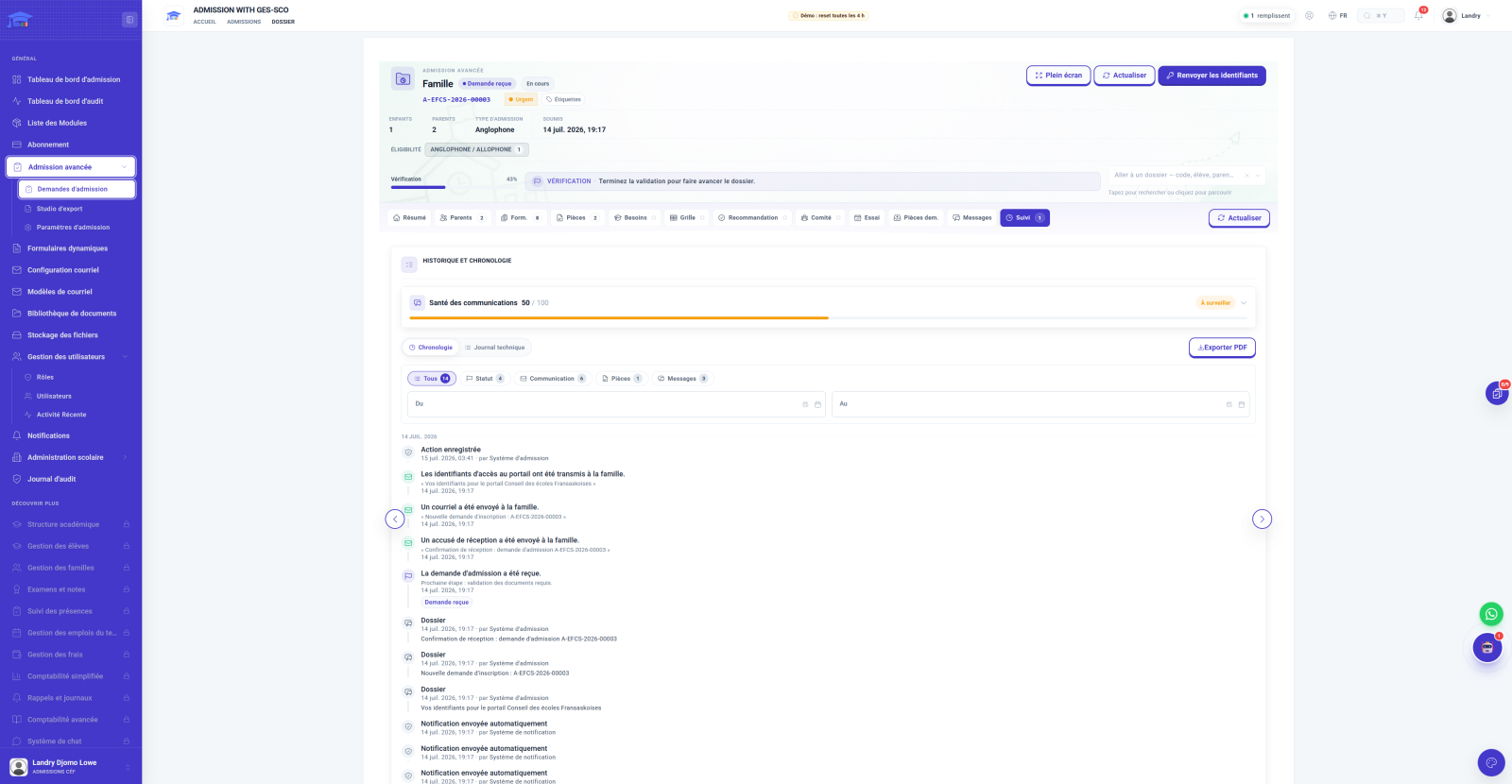Viewport: 1512px width, 784px height.
Task: Open the Comité tab
Action: (819, 218)
